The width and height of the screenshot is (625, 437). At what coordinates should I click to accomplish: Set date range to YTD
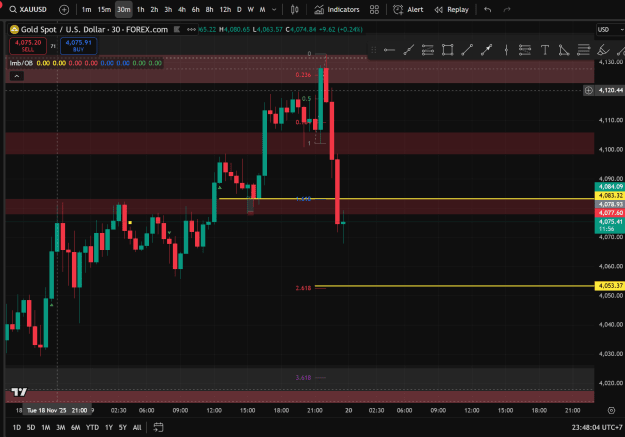click(x=92, y=427)
